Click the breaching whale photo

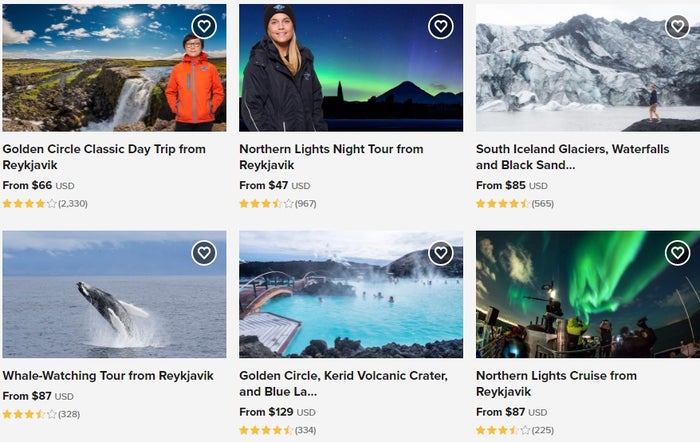(x=114, y=294)
